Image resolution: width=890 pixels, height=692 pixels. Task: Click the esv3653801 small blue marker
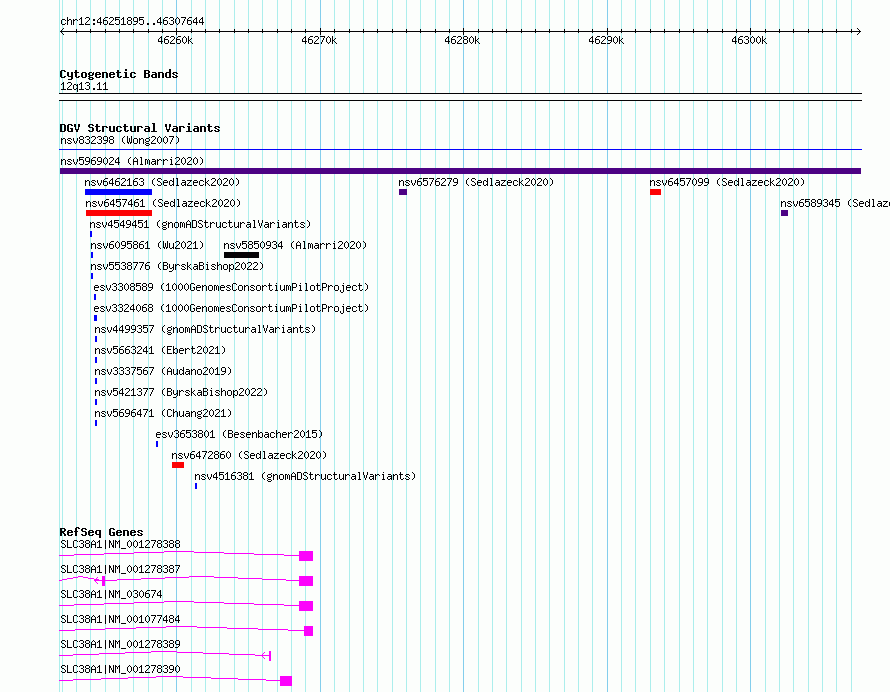(x=157, y=444)
